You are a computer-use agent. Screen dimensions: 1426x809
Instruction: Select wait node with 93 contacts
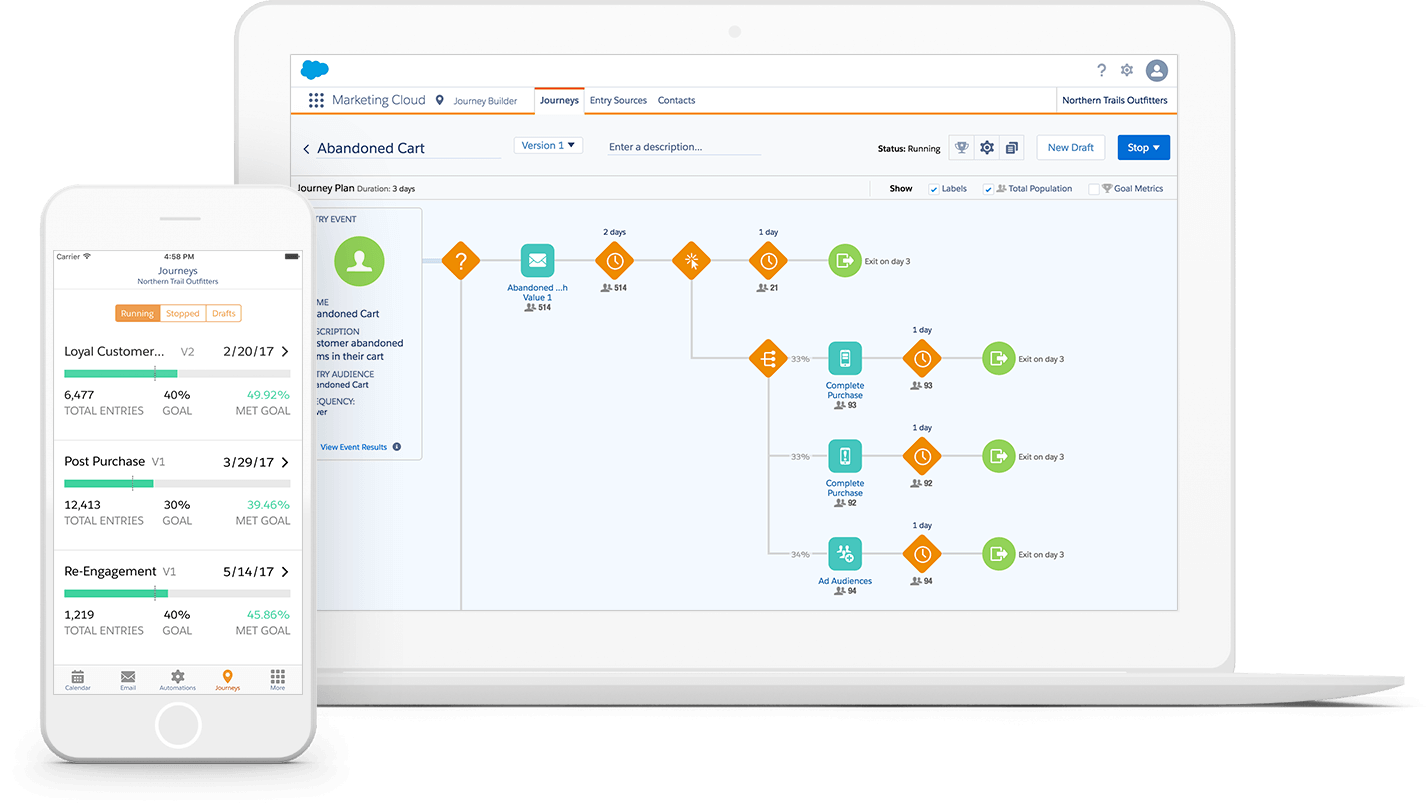click(922, 359)
